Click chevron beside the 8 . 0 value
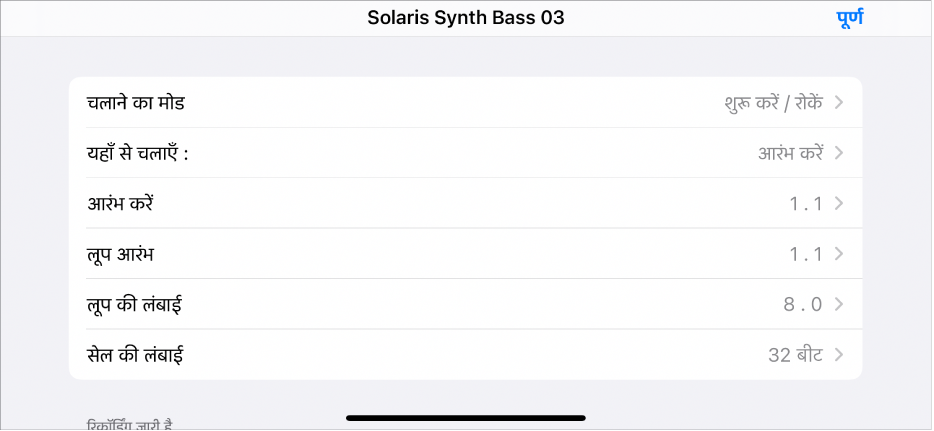The image size is (934, 431). [x=838, y=304]
